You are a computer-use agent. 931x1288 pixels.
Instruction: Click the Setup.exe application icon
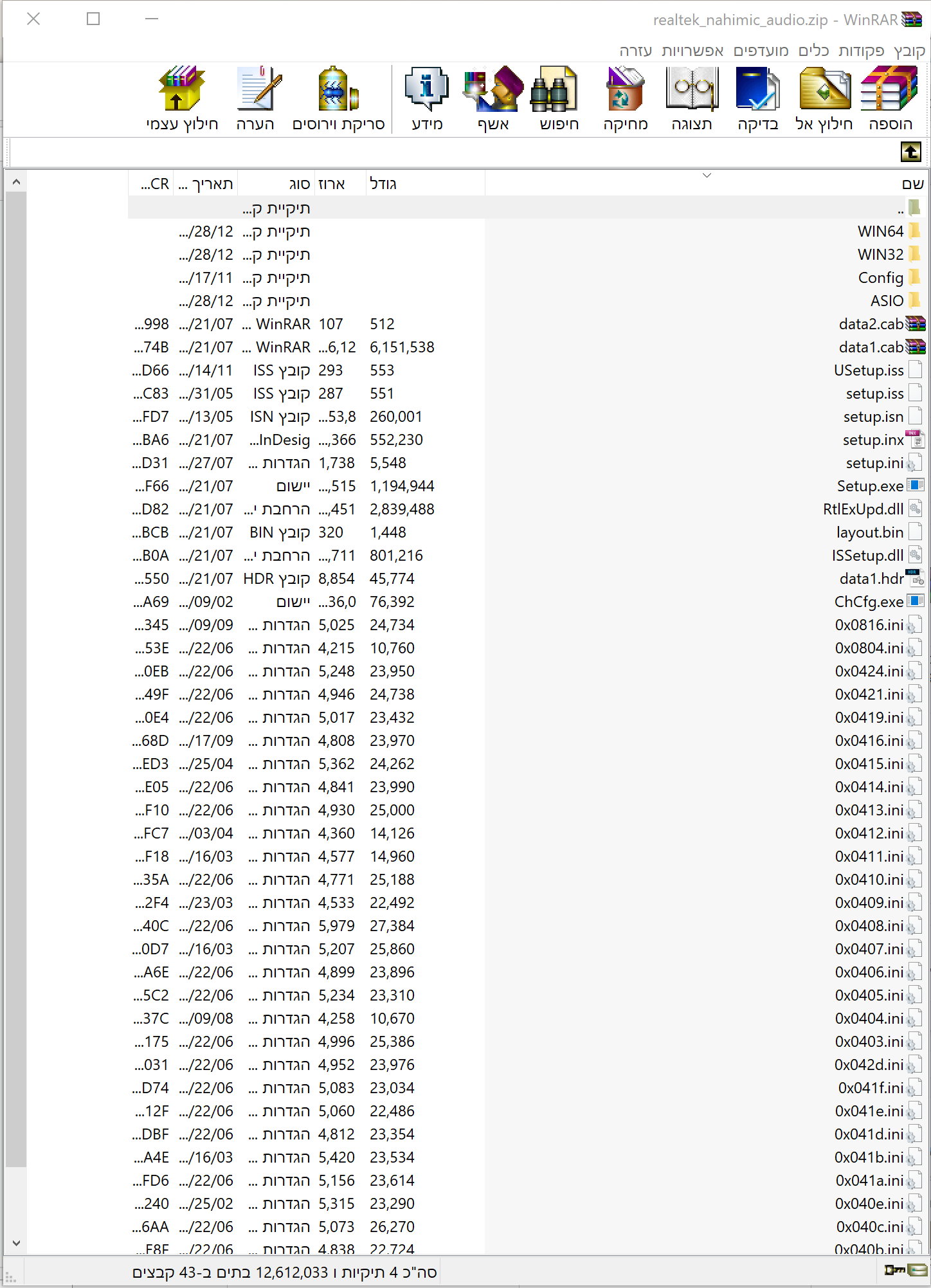click(x=916, y=485)
